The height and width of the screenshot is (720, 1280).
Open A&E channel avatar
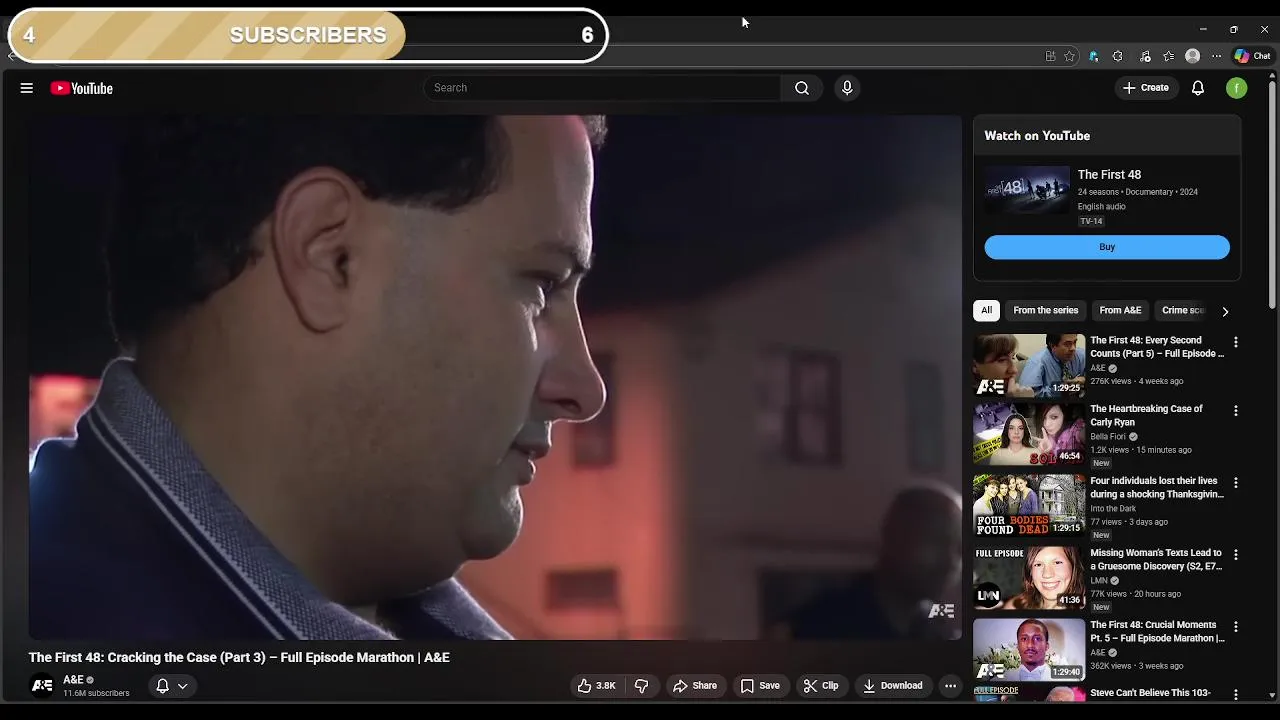42,686
